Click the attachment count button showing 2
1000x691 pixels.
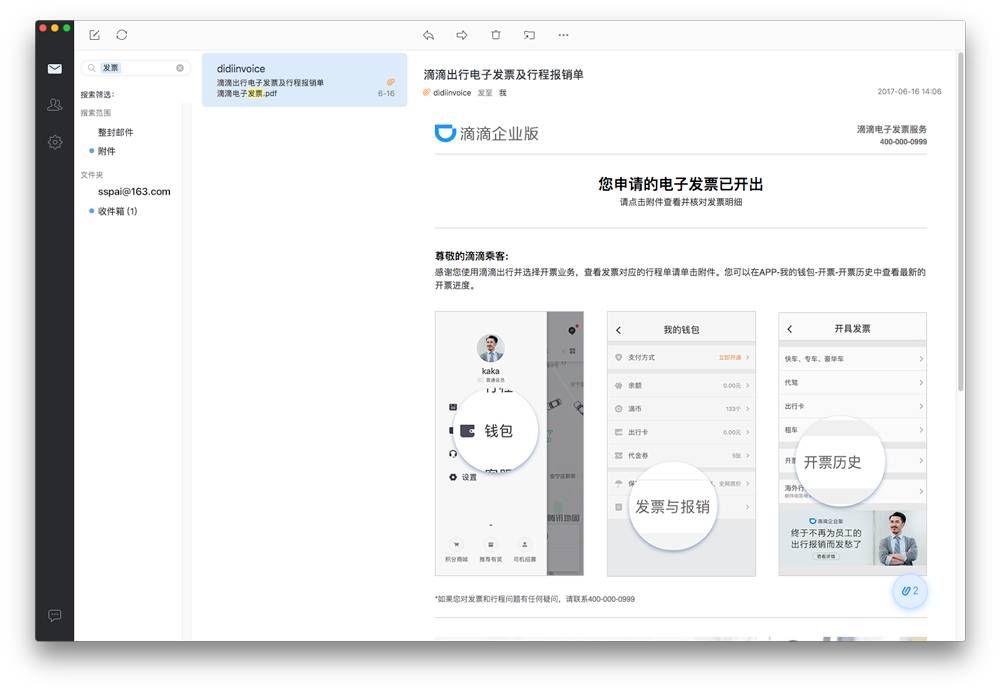tap(909, 591)
